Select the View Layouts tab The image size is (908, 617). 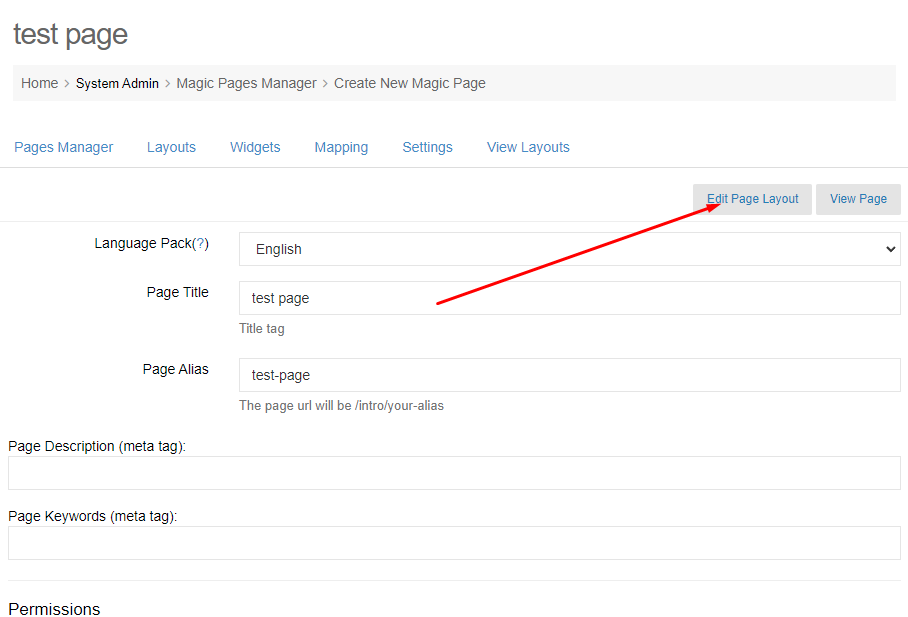click(528, 147)
